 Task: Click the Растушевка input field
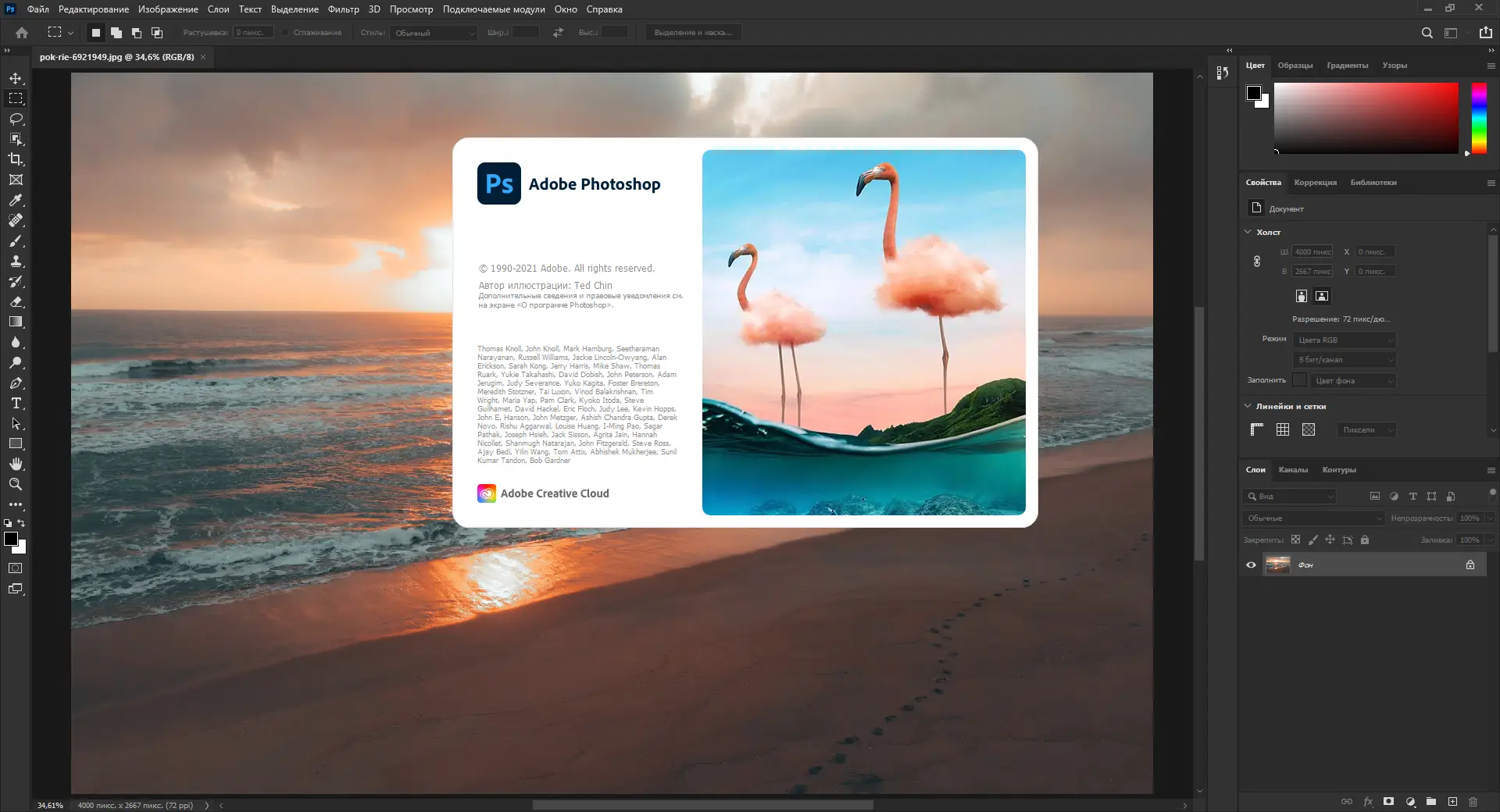point(252,33)
